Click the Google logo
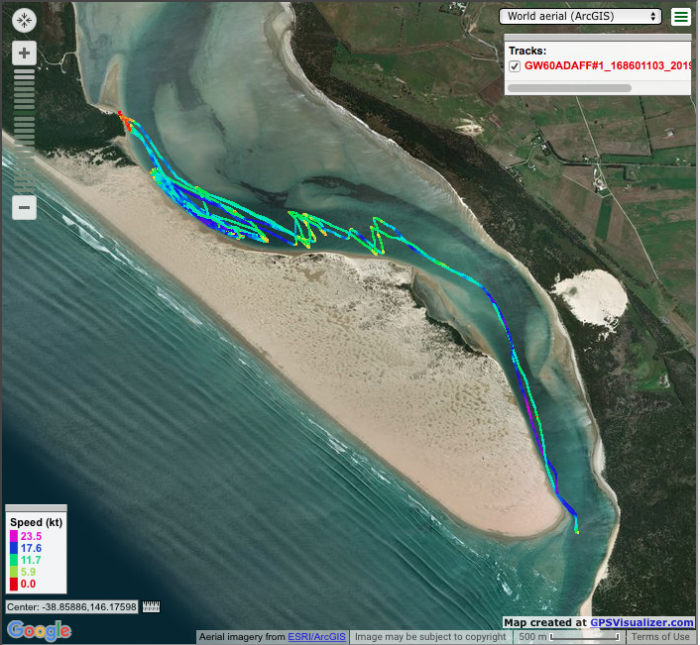 point(39,630)
